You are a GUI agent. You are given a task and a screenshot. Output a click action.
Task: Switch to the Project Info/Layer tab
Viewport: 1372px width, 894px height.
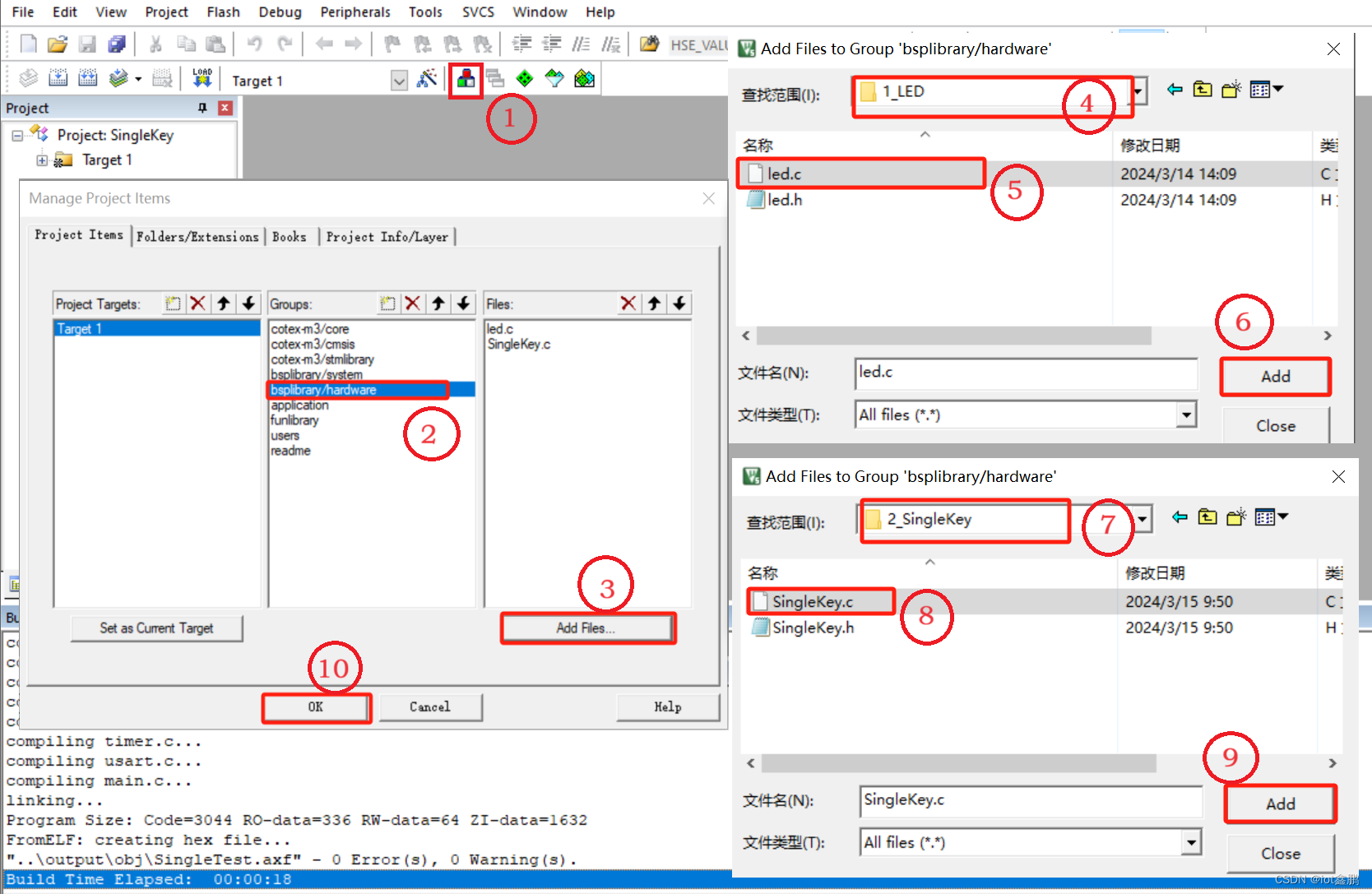tap(387, 237)
